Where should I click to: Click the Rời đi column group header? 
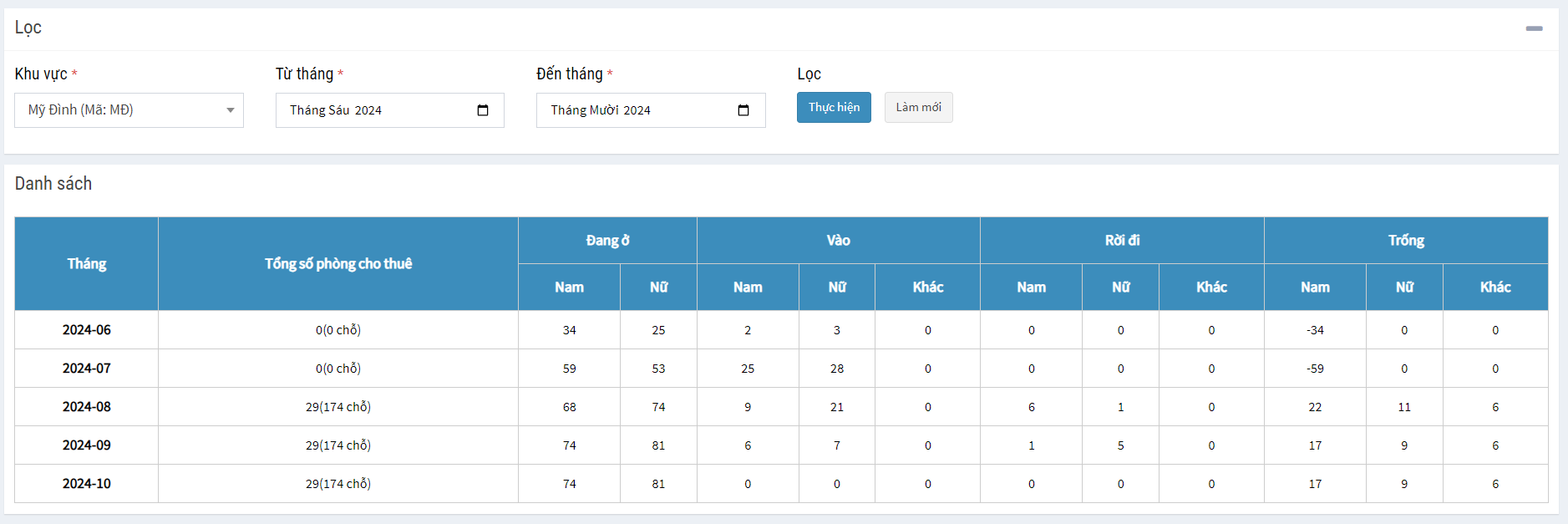click(1122, 241)
